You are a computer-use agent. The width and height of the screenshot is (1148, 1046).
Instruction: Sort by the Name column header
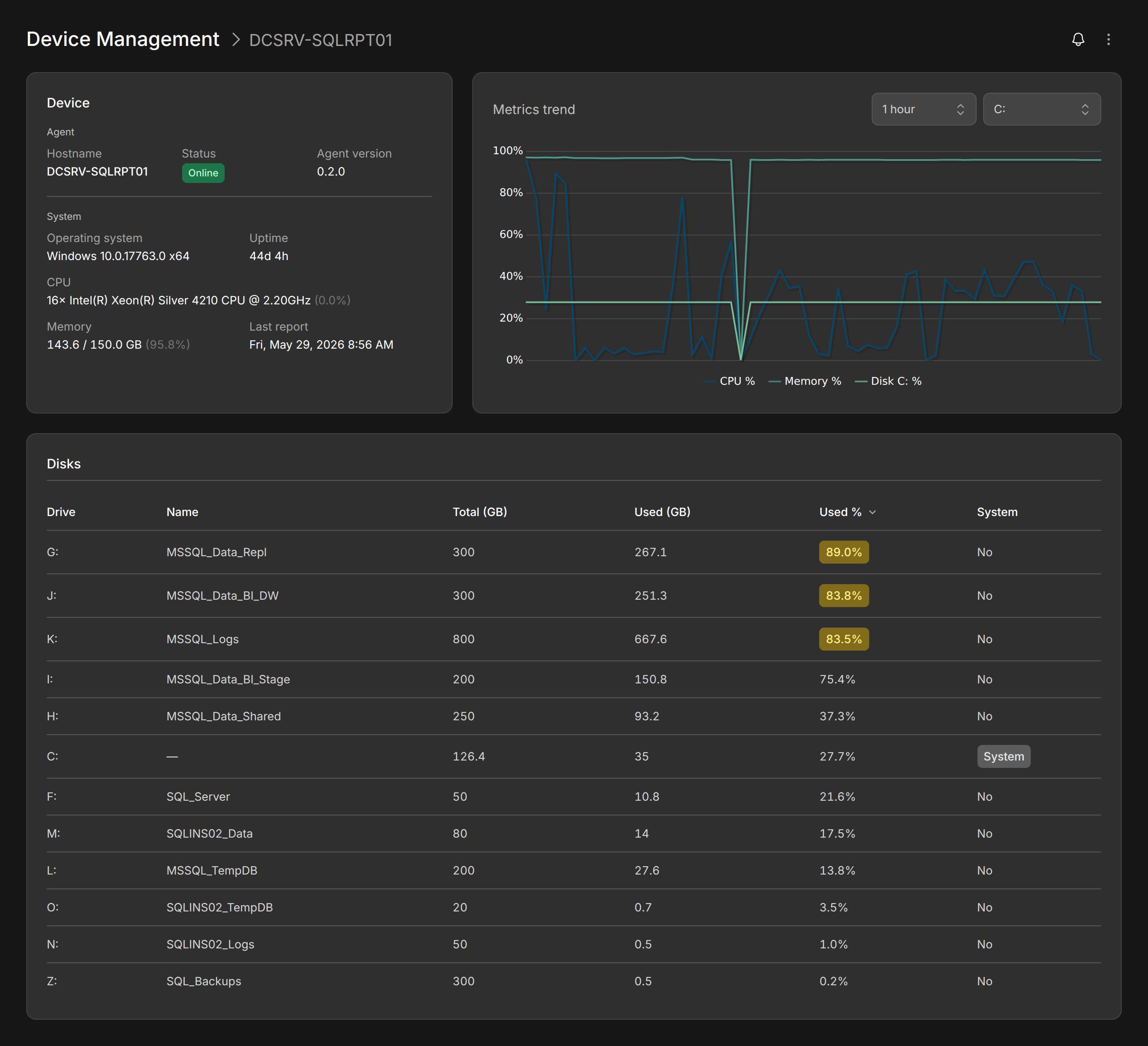[x=182, y=512]
